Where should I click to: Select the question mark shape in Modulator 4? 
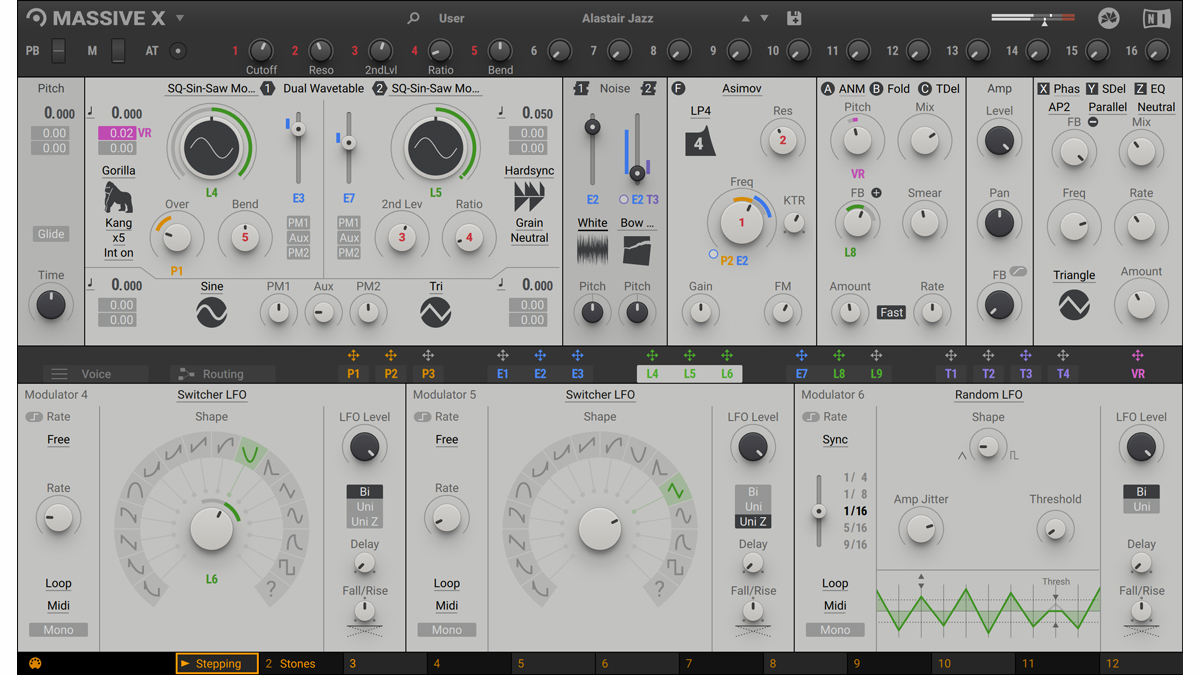click(270, 591)
